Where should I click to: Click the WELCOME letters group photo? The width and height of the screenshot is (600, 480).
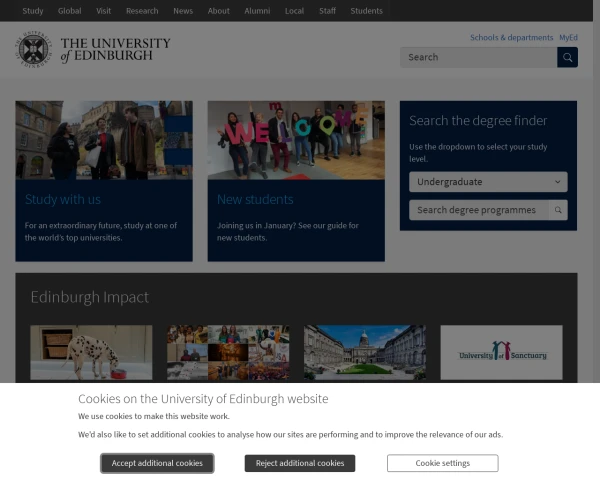296,140
